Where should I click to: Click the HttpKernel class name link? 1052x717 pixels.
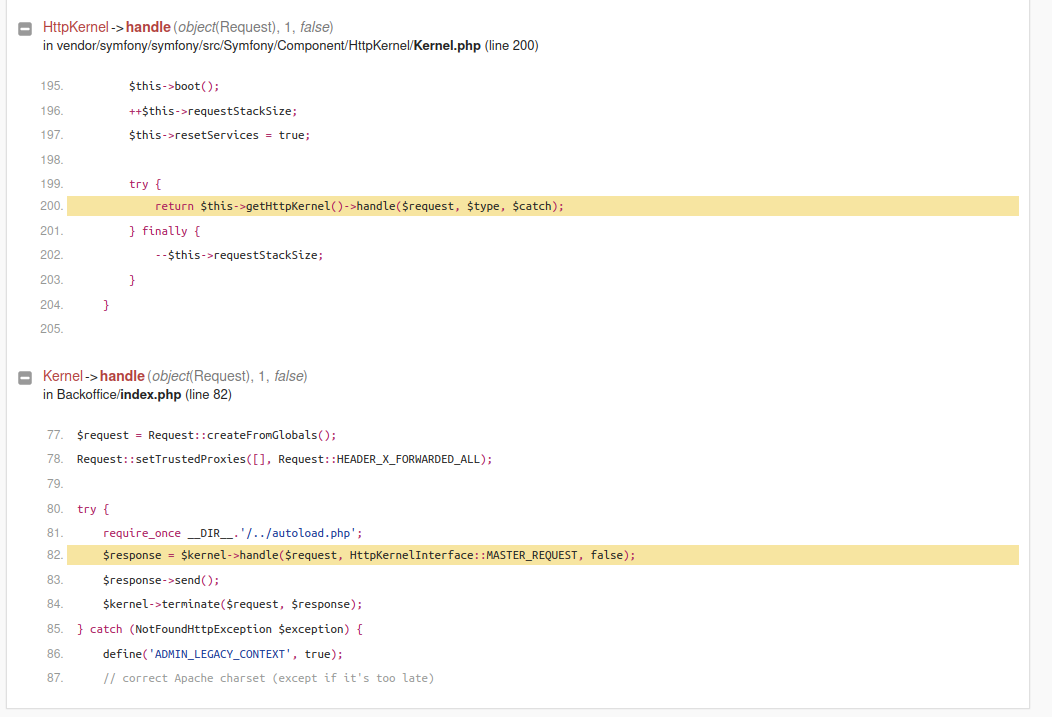point(76,27)
